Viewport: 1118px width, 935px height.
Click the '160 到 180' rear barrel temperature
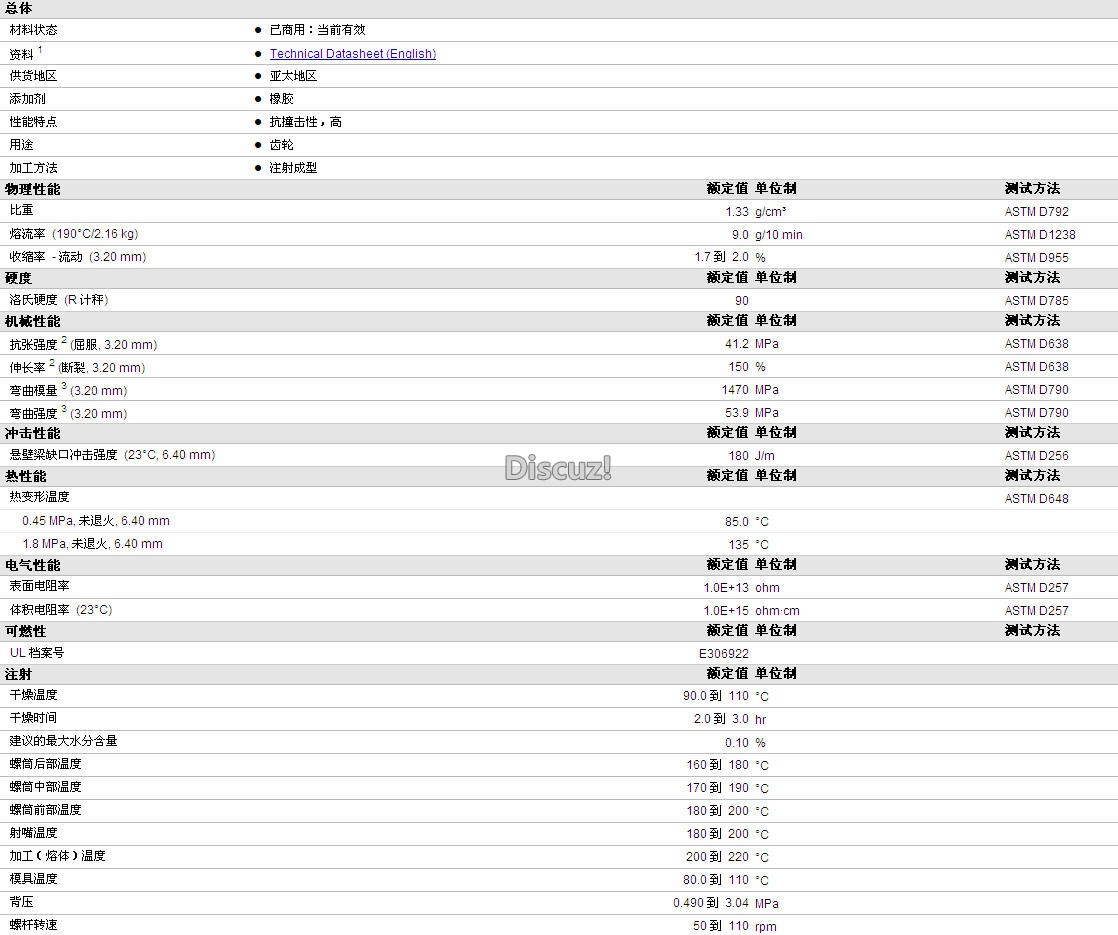coord(717,765)
